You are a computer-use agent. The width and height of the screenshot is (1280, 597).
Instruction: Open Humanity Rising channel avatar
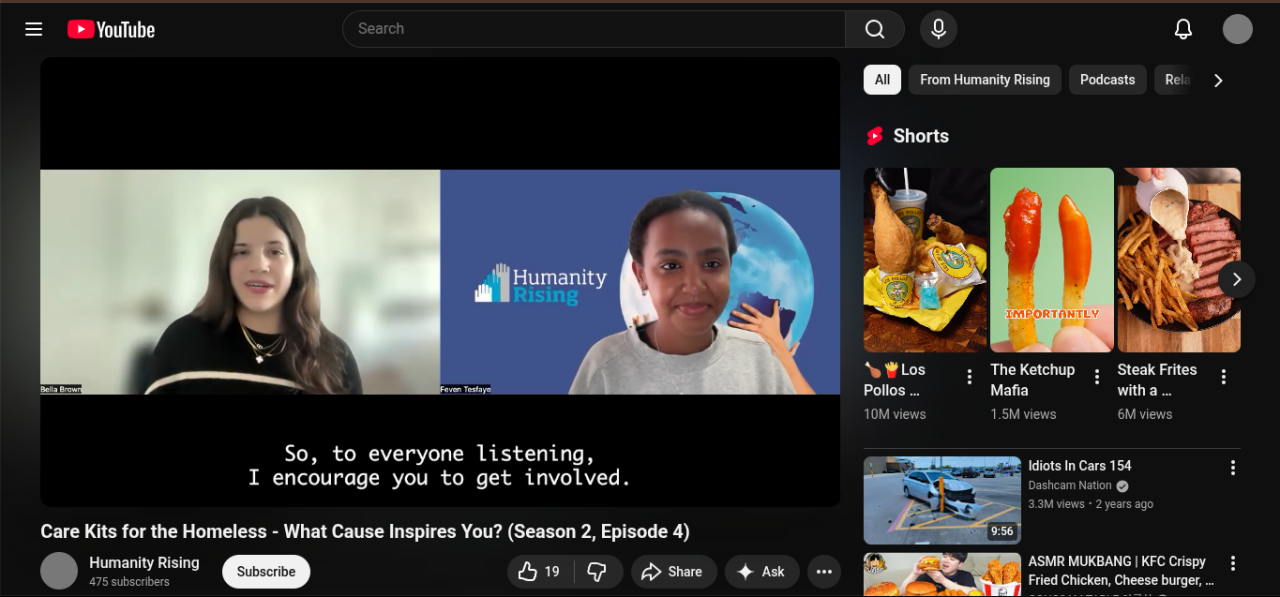coord(59,571)
